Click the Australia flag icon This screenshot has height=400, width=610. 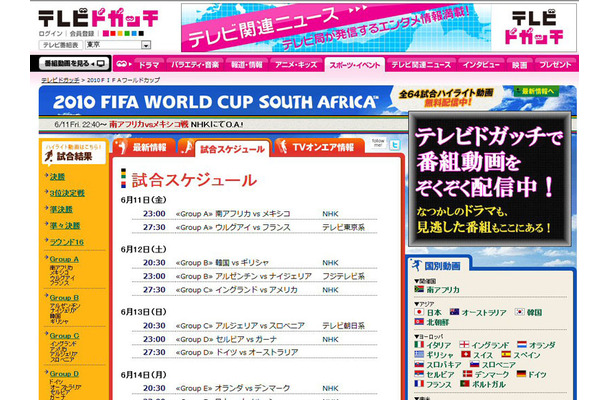pos(454,312)
